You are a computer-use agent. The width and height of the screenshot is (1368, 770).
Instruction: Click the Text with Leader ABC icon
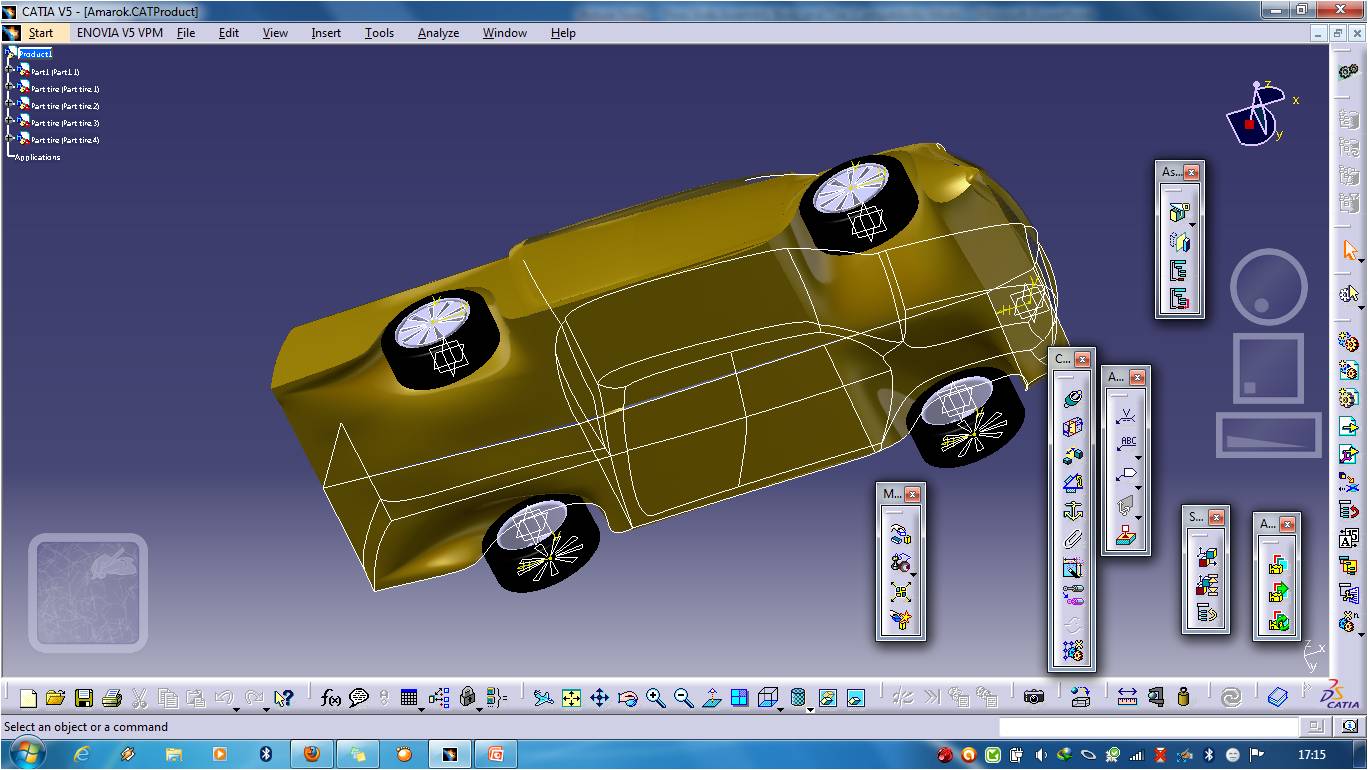pyautogui.click(x=1127, y=443)
